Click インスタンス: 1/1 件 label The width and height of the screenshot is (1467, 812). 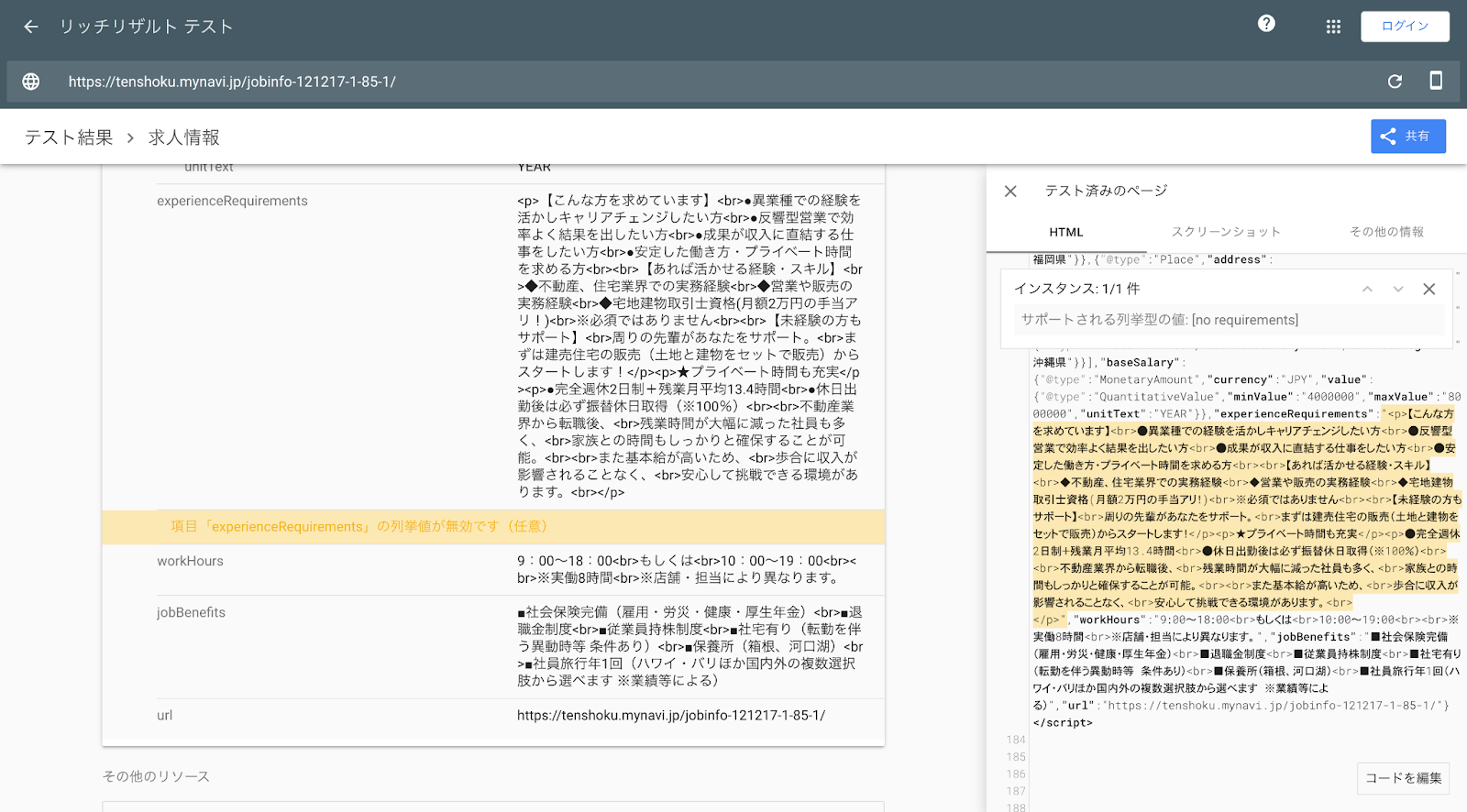(x=1077, y=289)
